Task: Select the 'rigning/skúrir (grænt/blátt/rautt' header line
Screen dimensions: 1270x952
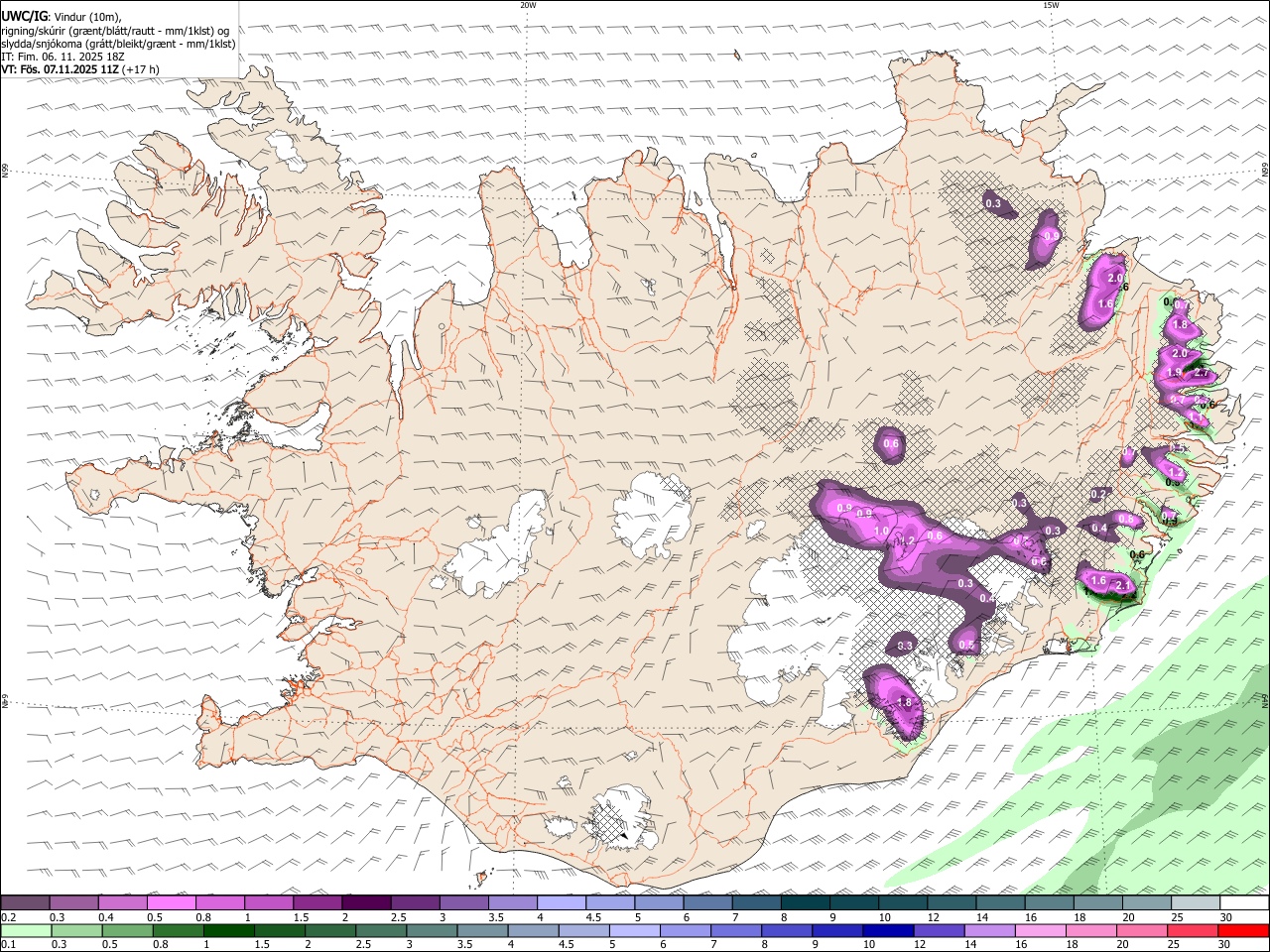Action: click(115, 30)
